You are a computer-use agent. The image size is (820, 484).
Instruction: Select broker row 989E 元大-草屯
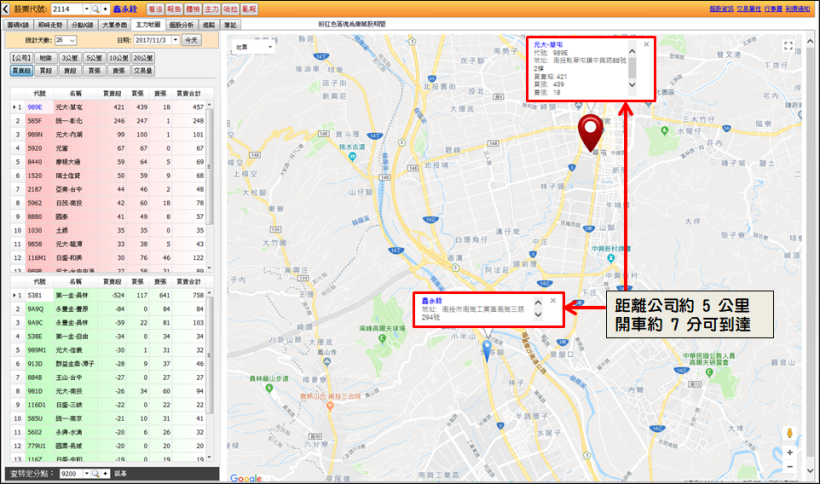pyautogui.click(x=108, y=107)
